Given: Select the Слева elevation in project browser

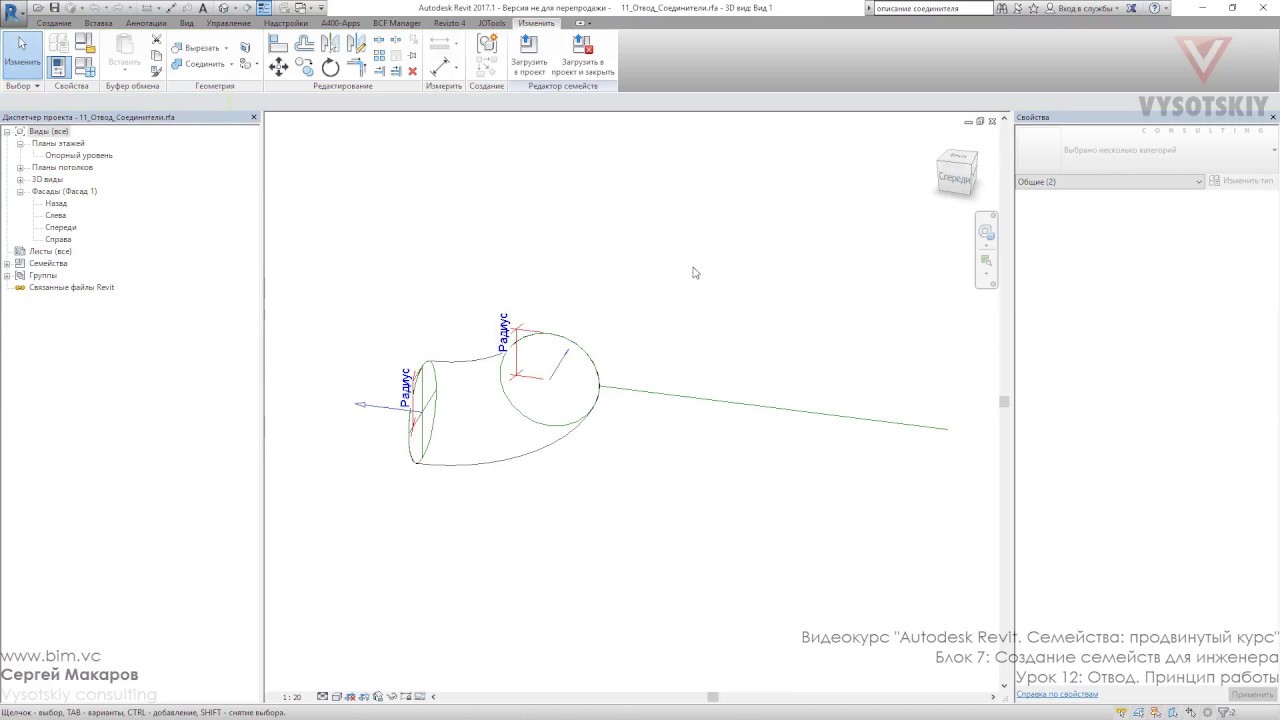Looking at the screenshot, I should (x=56, y=216).
